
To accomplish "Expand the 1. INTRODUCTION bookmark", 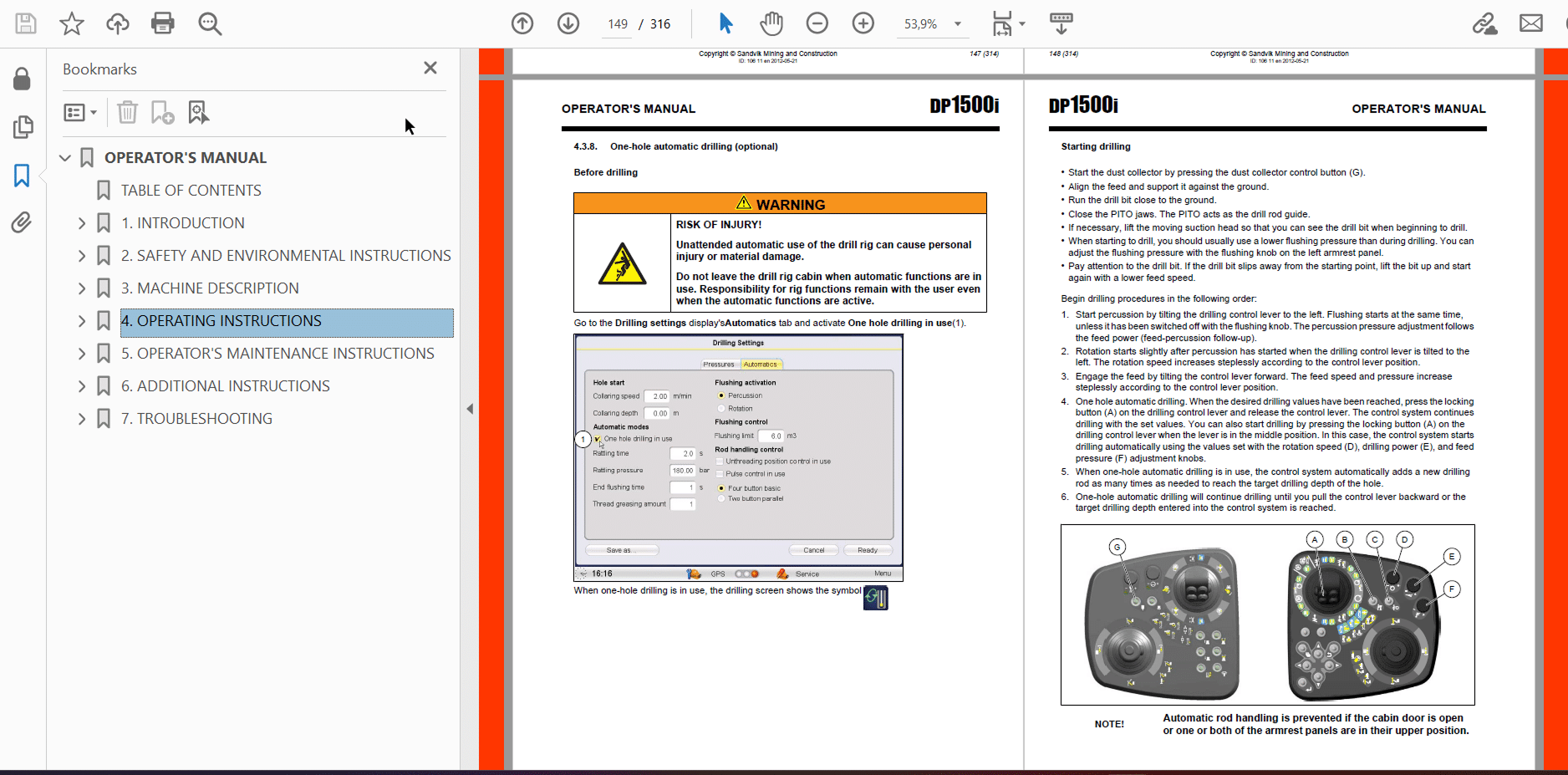I will click(82, 223).
